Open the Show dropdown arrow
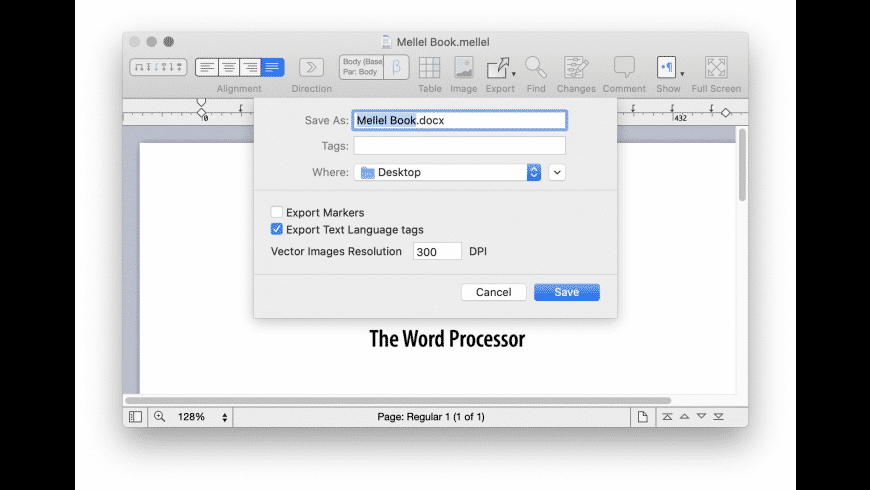Viewport: 870px width, 490px height. click(682, 74)
